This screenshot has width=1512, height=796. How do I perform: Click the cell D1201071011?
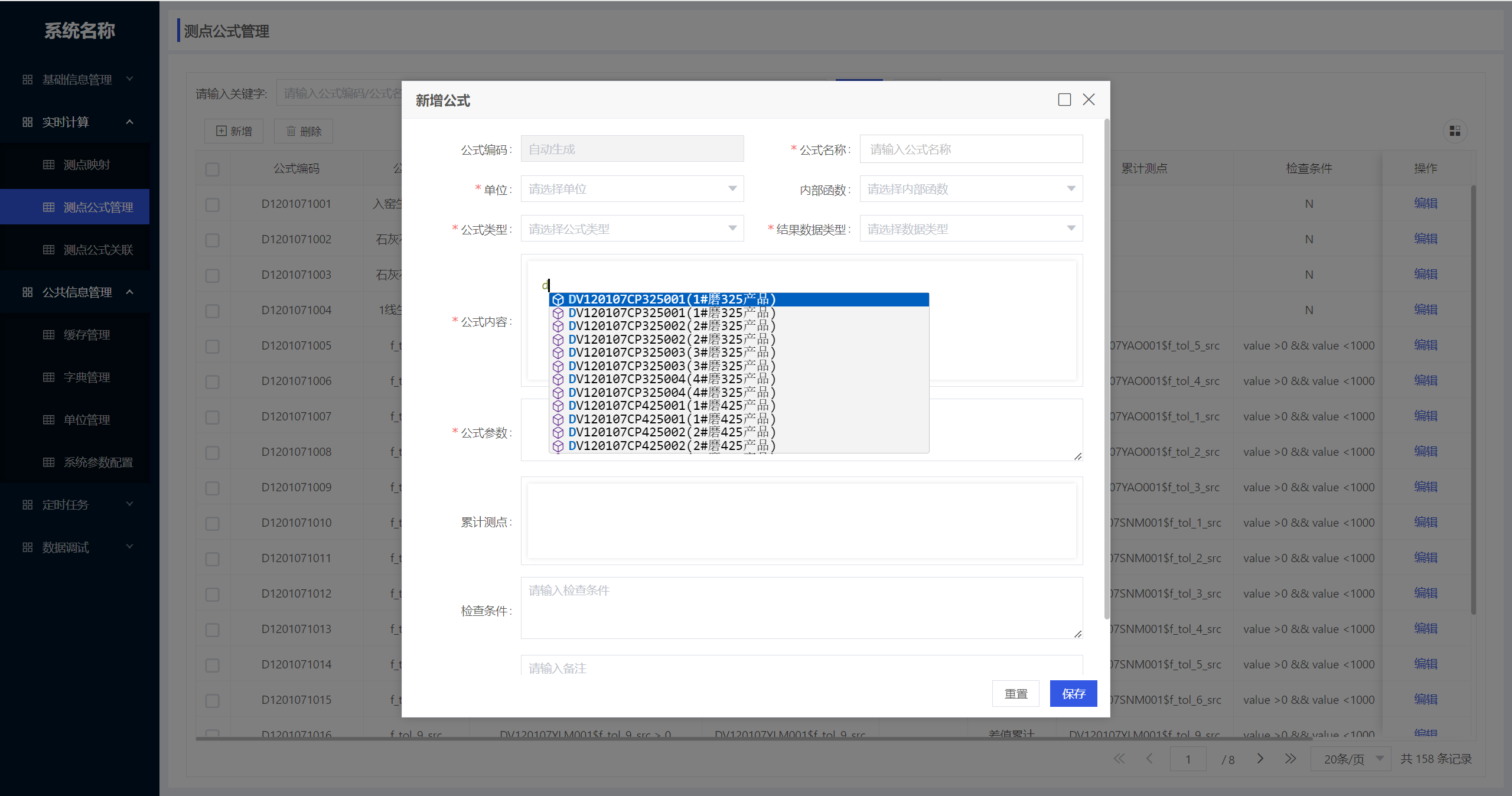pyautogui.click(x=296, y=558)
